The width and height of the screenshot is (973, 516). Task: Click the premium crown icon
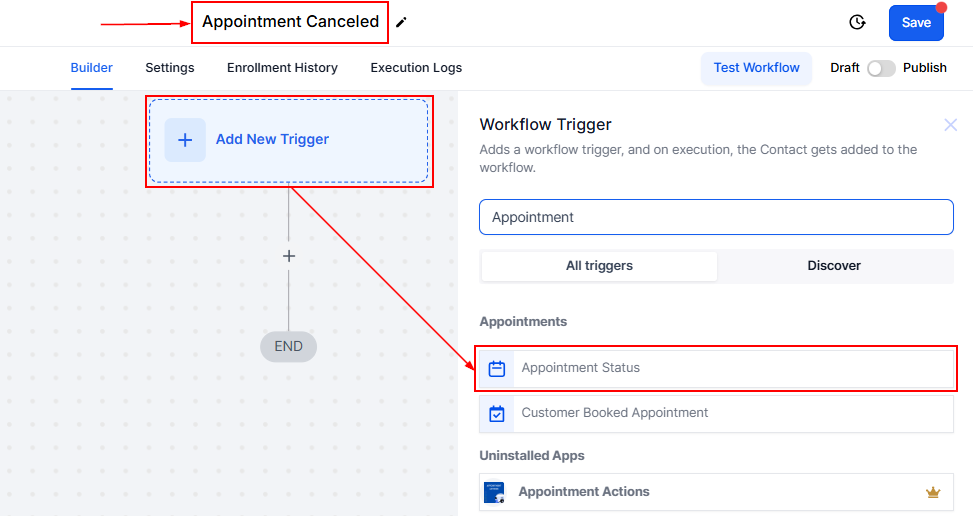click(x=934, y=492)
